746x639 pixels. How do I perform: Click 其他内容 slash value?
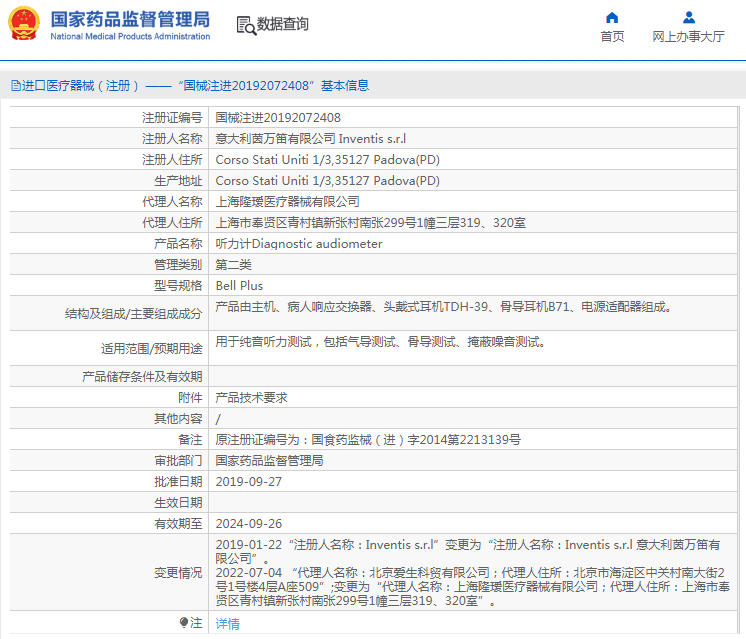pyautogui.click(x=218, y=419)
